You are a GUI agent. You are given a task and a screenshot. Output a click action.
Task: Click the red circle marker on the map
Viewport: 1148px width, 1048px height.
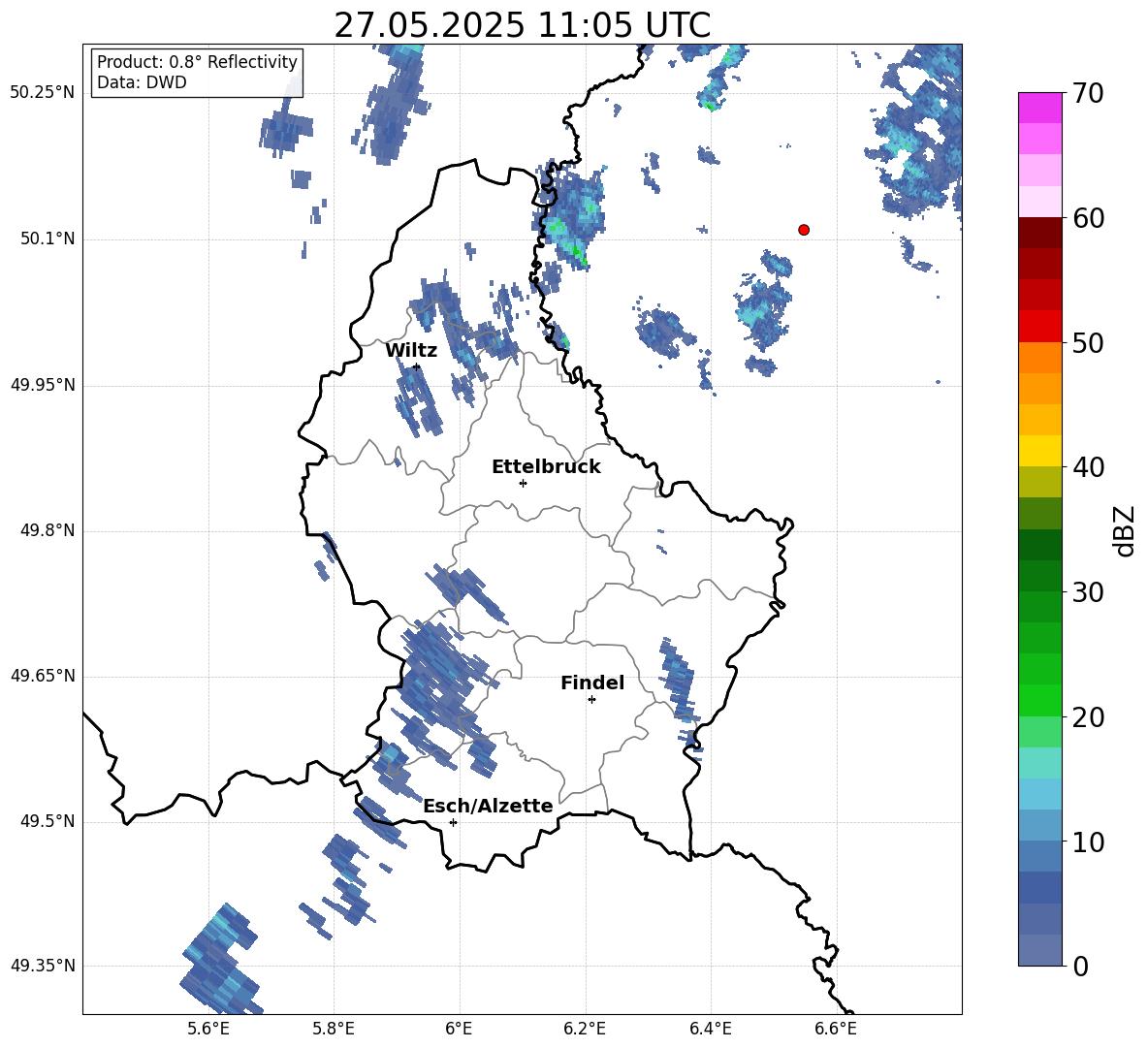(x=804, y=230)
